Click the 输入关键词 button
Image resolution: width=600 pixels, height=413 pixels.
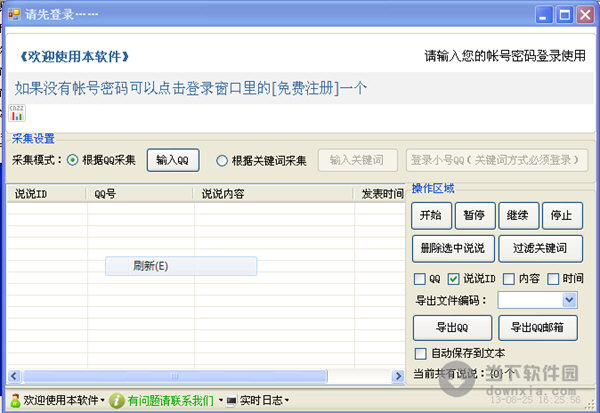click(x=357, y=160)
